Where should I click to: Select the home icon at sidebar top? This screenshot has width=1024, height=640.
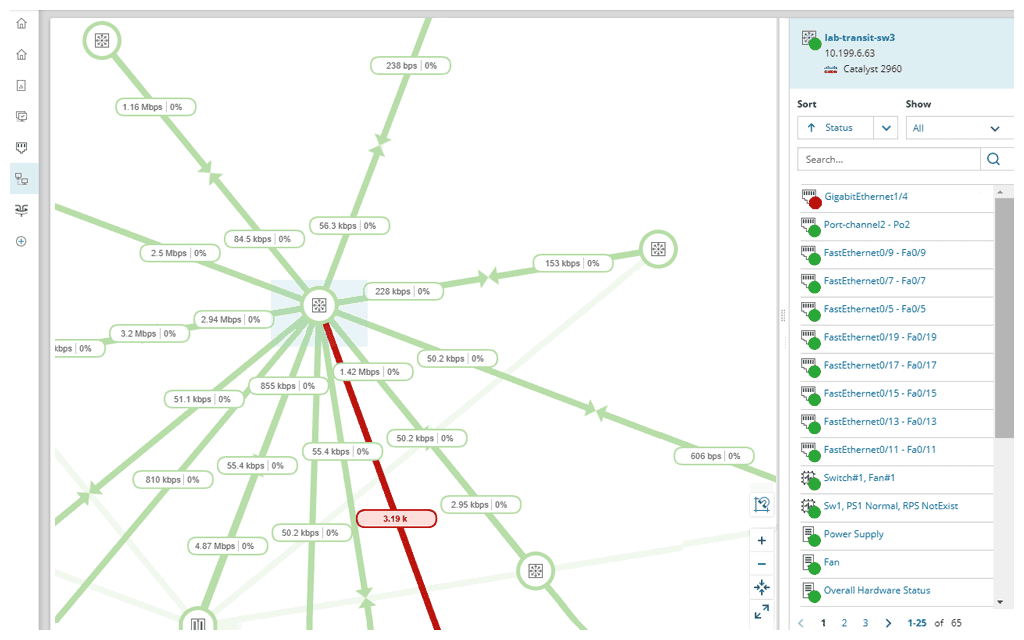pos(20,22)
